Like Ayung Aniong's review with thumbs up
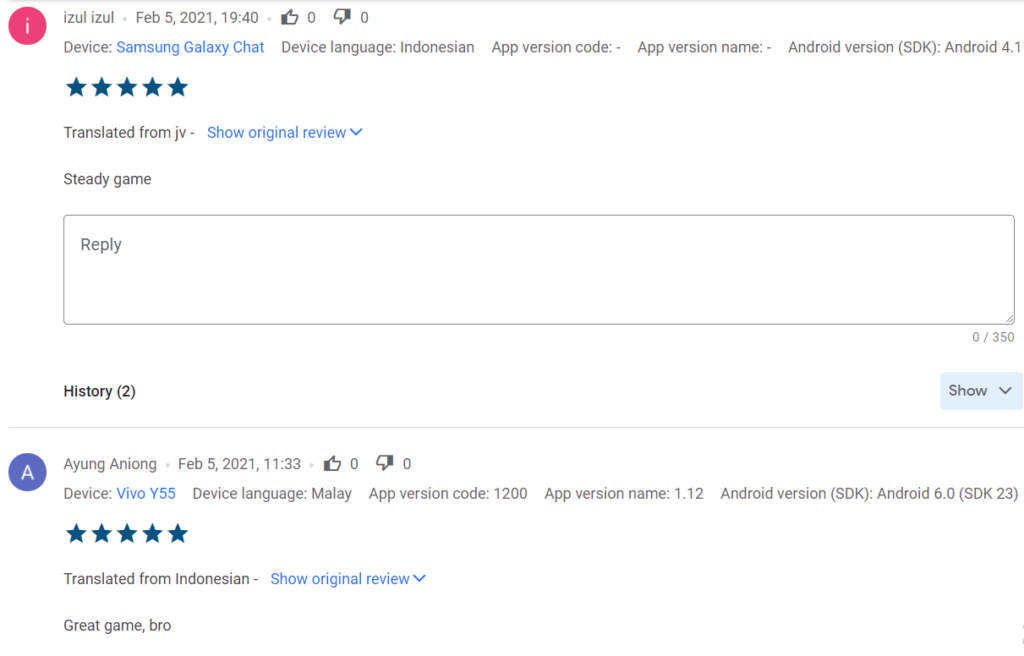The width and height of the screenshot is (1024, 656). (x=332, y=463)
